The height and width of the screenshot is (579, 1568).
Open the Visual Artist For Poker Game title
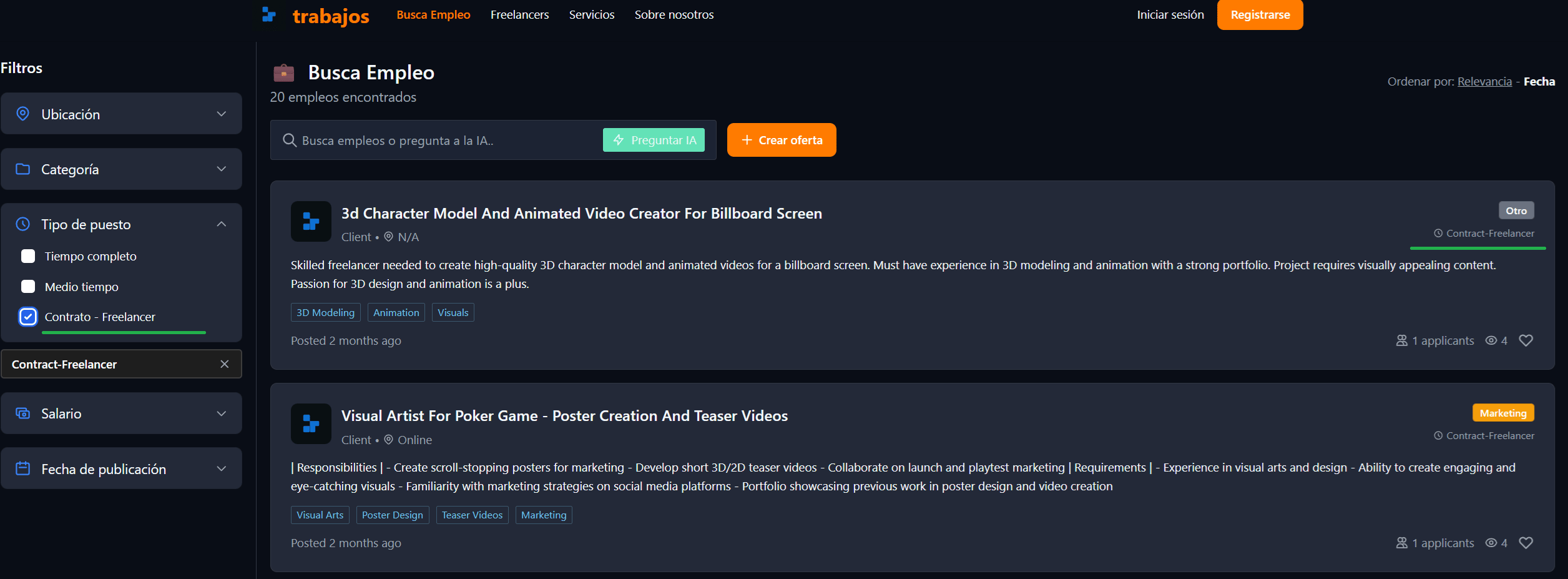[564, 415]
